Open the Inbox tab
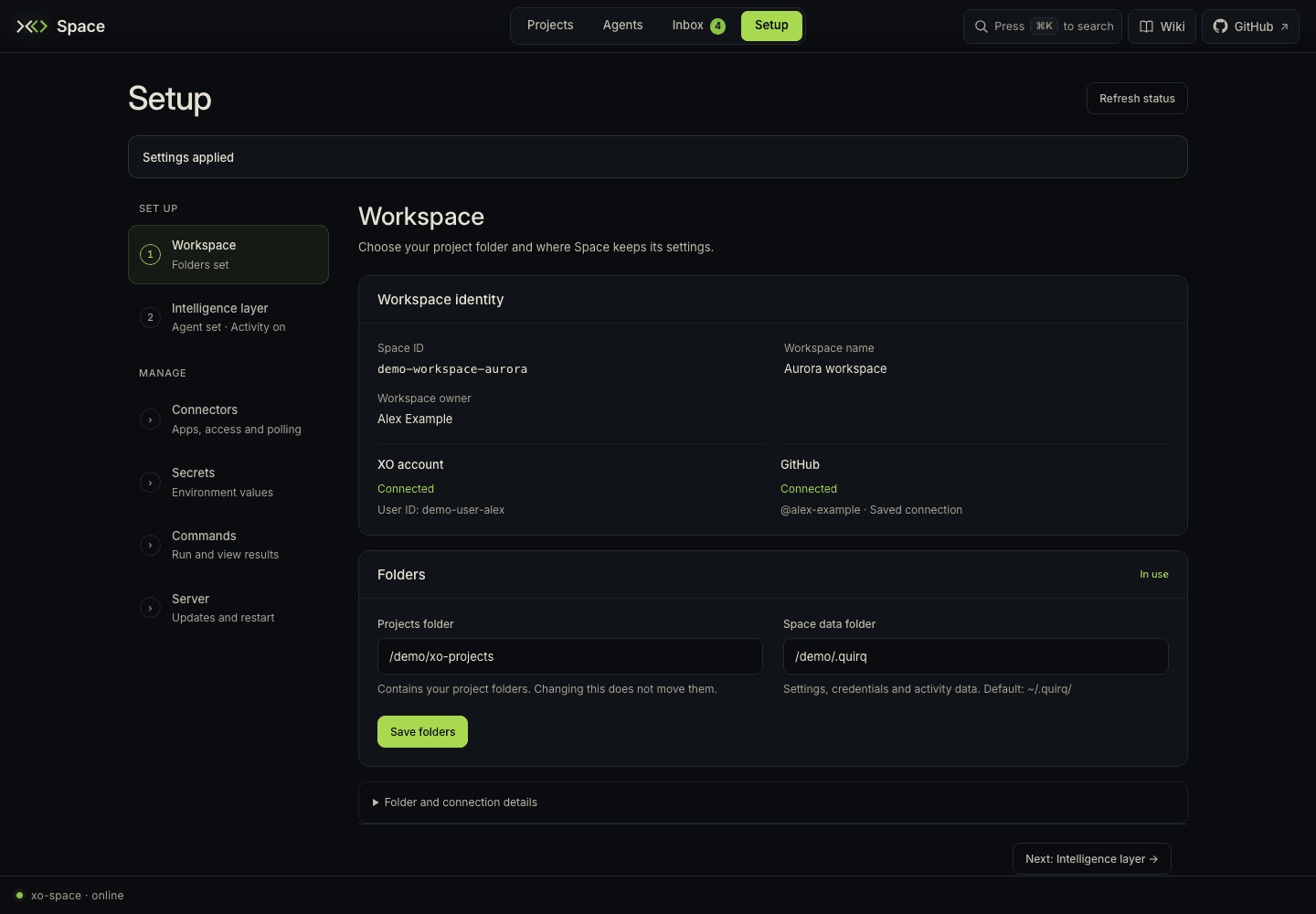 tap(698, 26)
